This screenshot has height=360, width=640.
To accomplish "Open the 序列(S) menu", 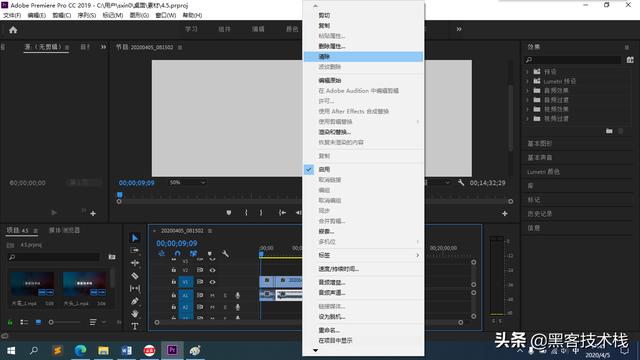I will click(87, 15).
